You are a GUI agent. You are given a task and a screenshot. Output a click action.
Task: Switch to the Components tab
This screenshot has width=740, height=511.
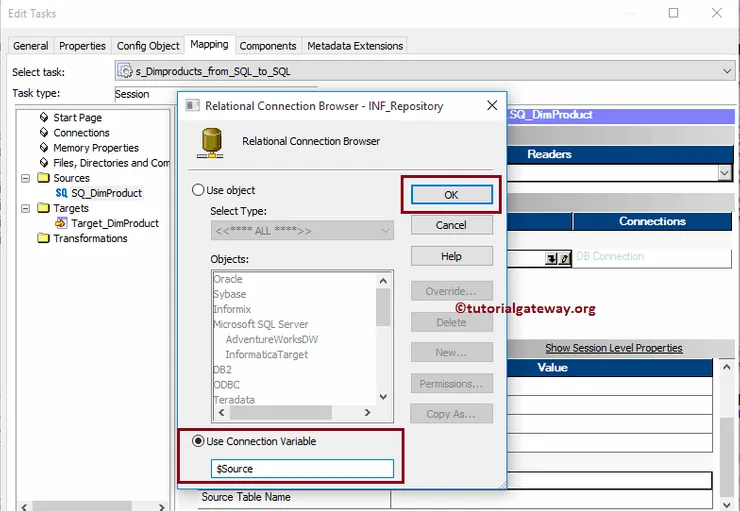click(268, 46)
